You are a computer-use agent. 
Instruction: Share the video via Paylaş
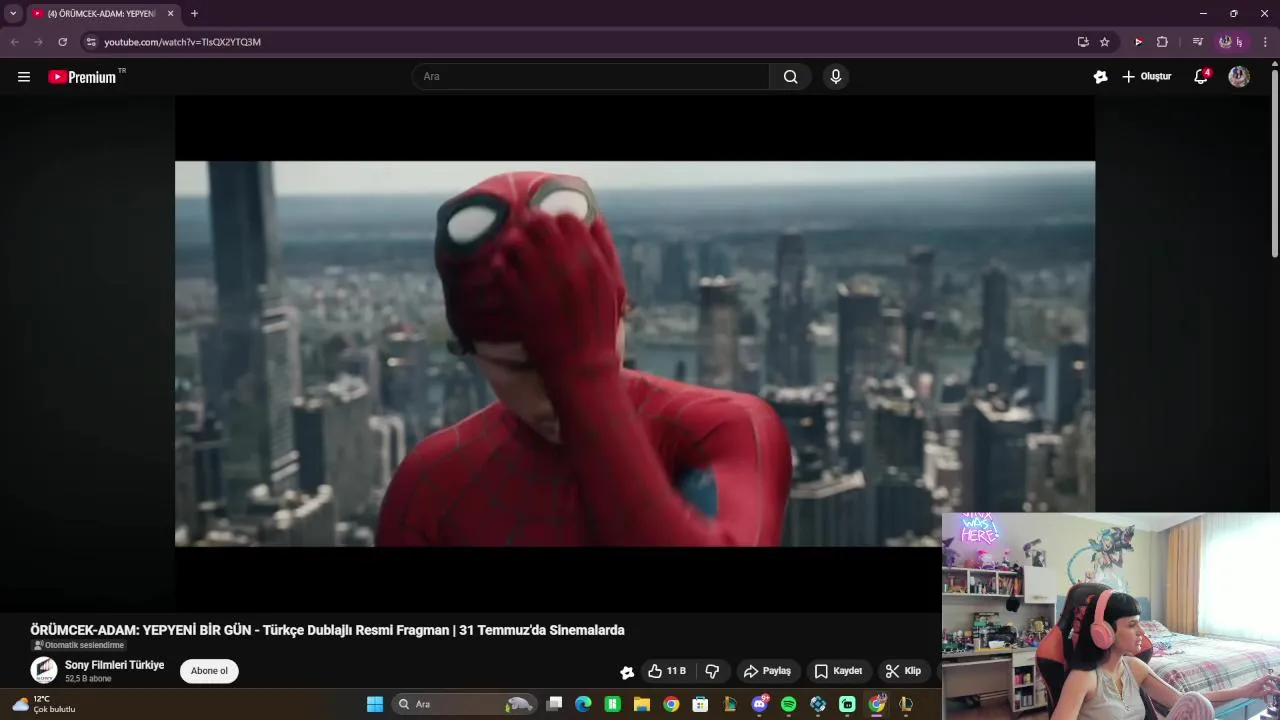click(767, 671)
